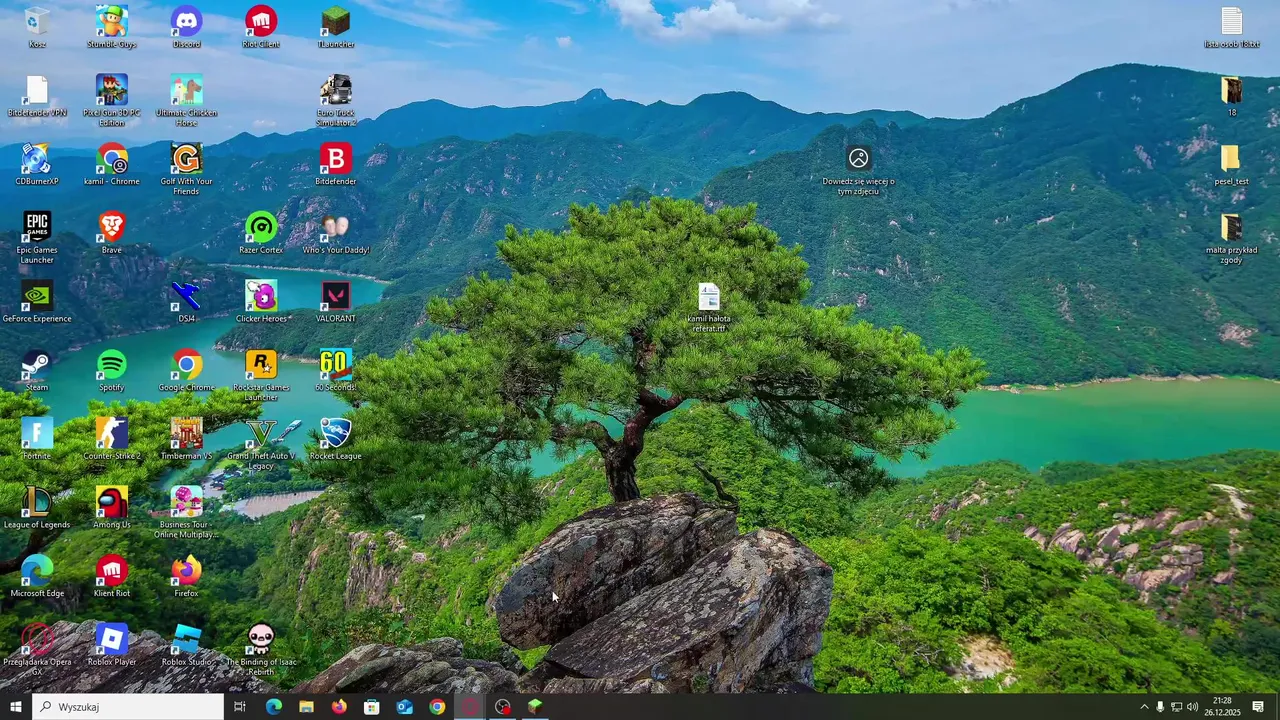Image resolution: width=1280 pixels, height=720 pixels.
Task: Select the DSJ4 desktop shortcut
Action: (x=186, y=302)
